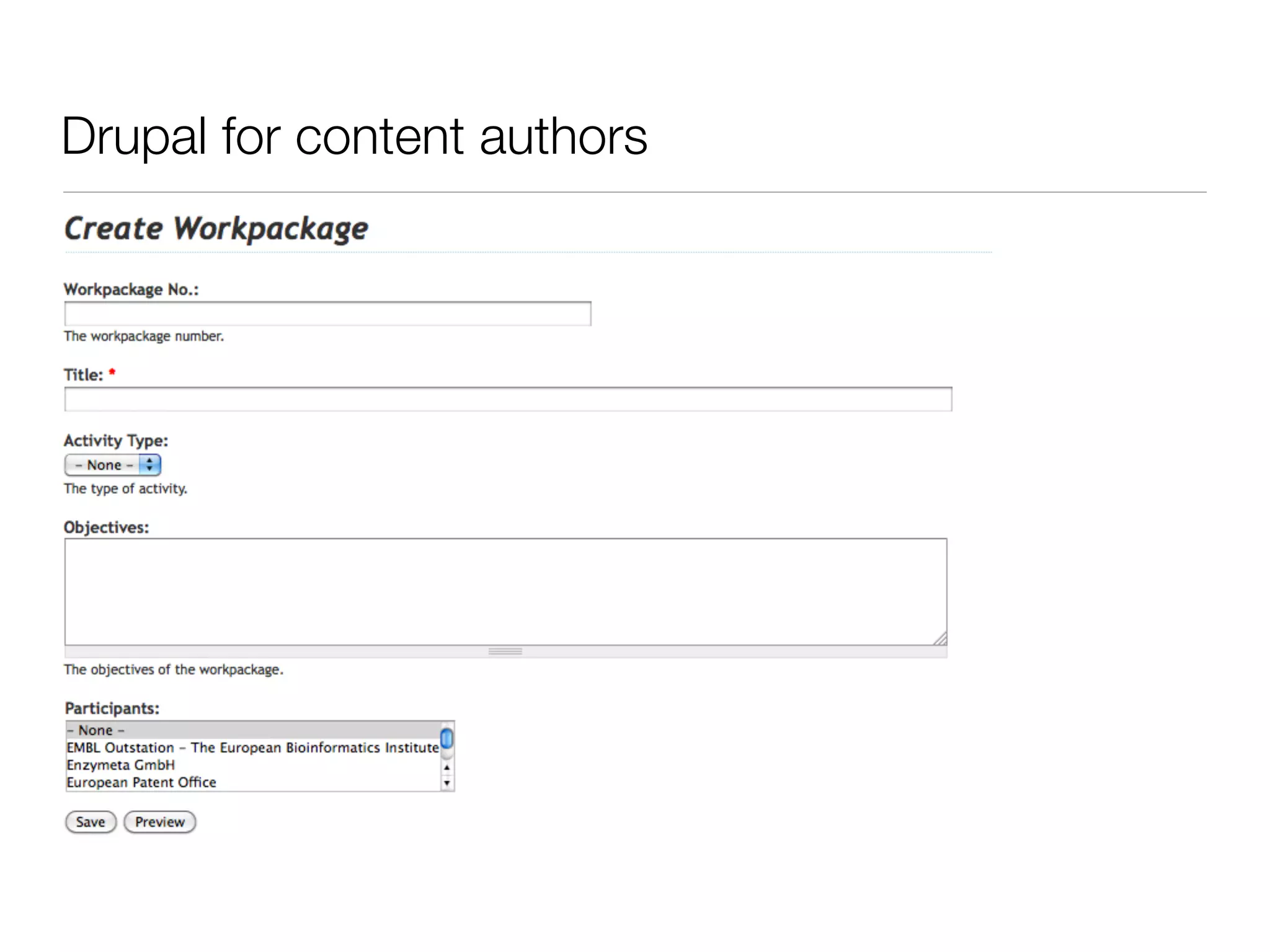Select European Patent Office participant

pyautogui.click(x=253, y=782)
